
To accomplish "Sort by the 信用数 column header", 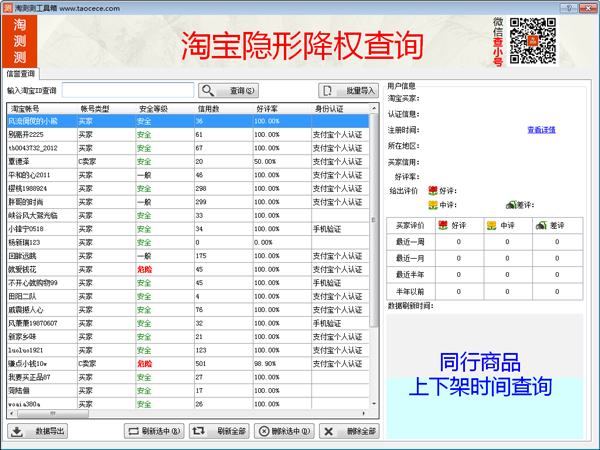I will (223, 109).
